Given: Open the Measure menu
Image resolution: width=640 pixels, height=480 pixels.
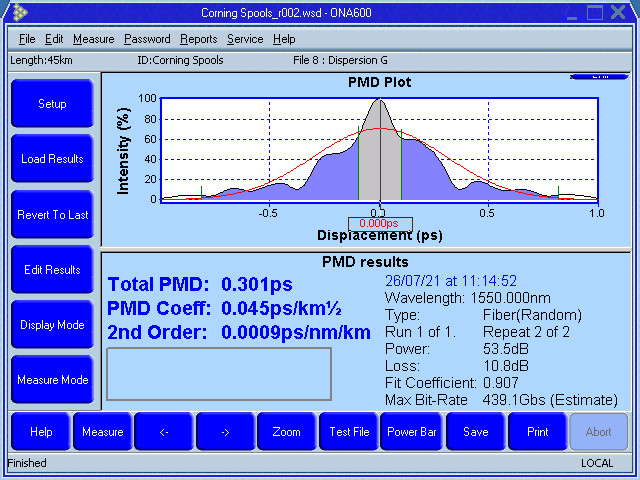Looking at the screenshot, I should pyautogui.click(x=93, y=39).
